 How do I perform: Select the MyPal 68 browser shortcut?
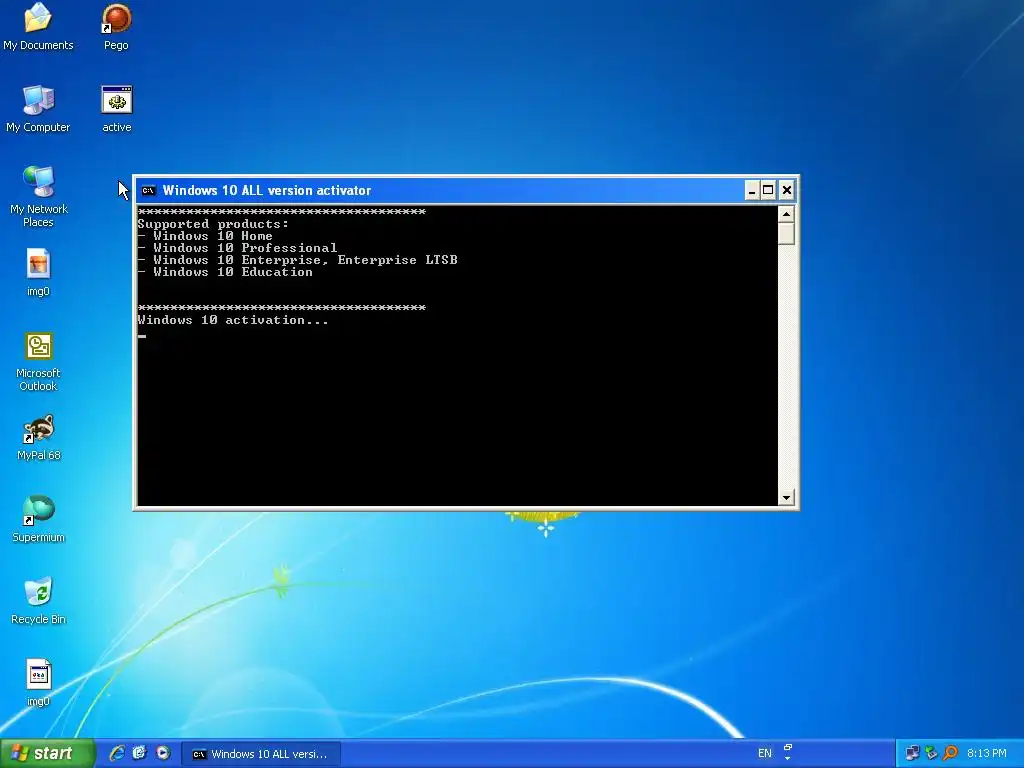coord(39,437)
